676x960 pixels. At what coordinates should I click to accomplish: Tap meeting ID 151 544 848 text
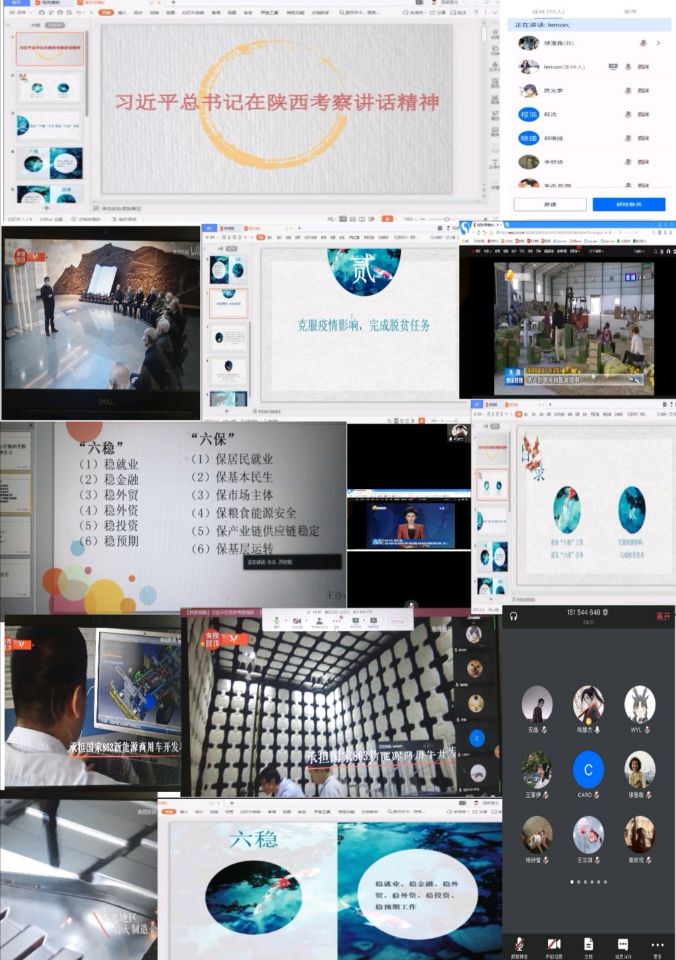(x=583, y=612)
